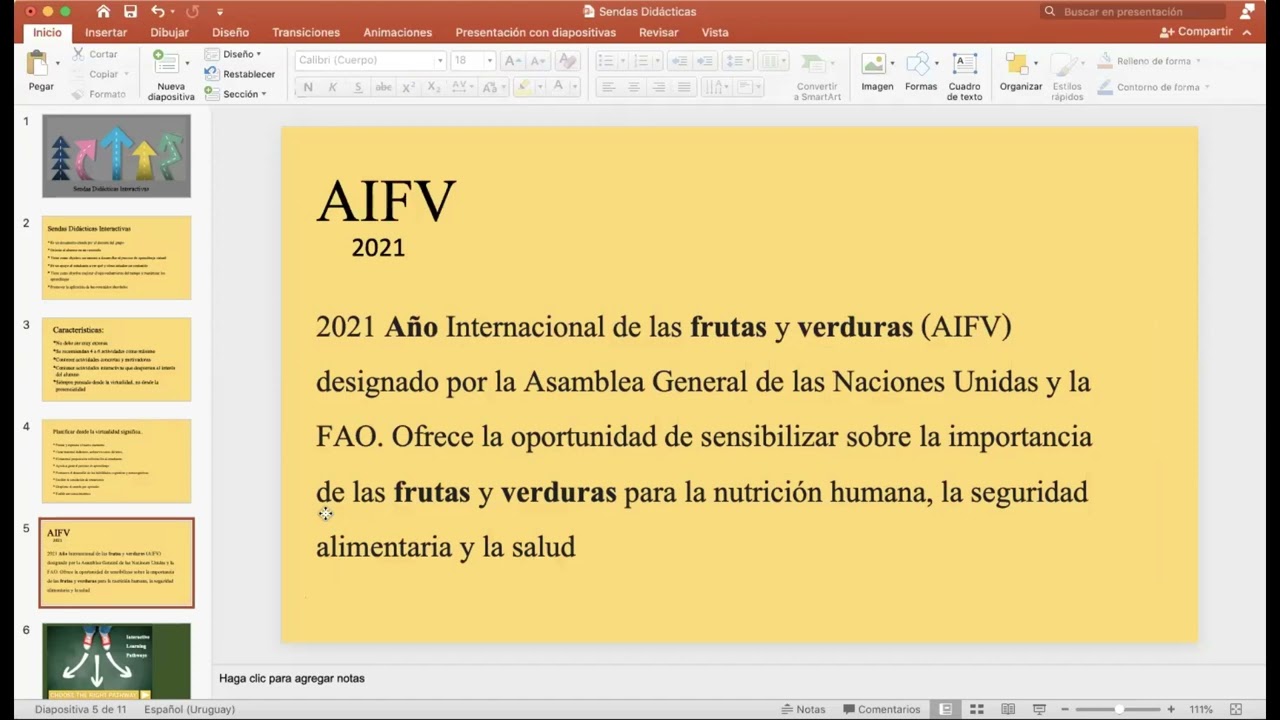This screenshot has width=1280, height=720.
Task: Collapse the ribbon with the chevron
Action: [1247, 32]
